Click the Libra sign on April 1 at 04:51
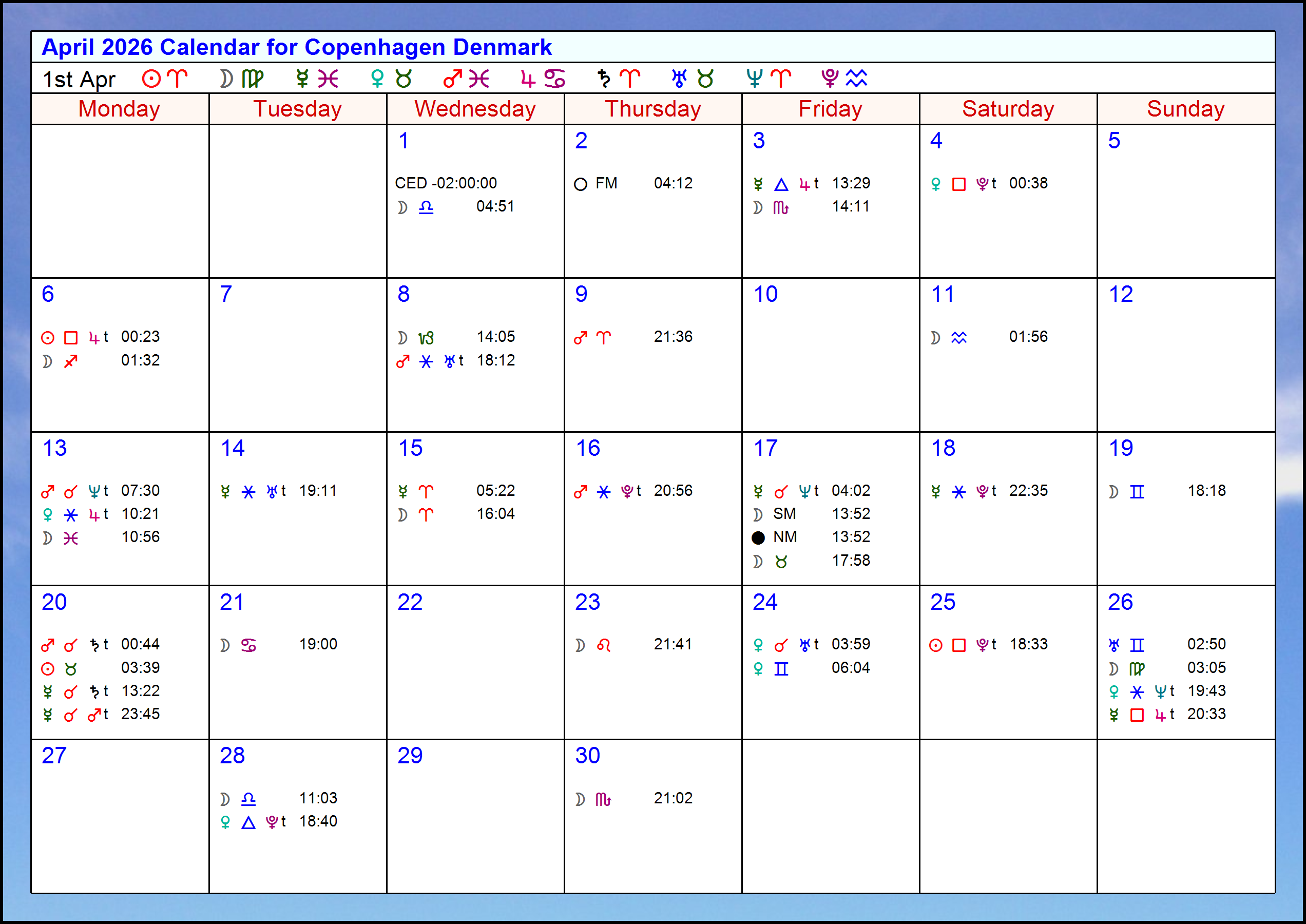This screenshot has width=1306, height=924. point(426,207)
